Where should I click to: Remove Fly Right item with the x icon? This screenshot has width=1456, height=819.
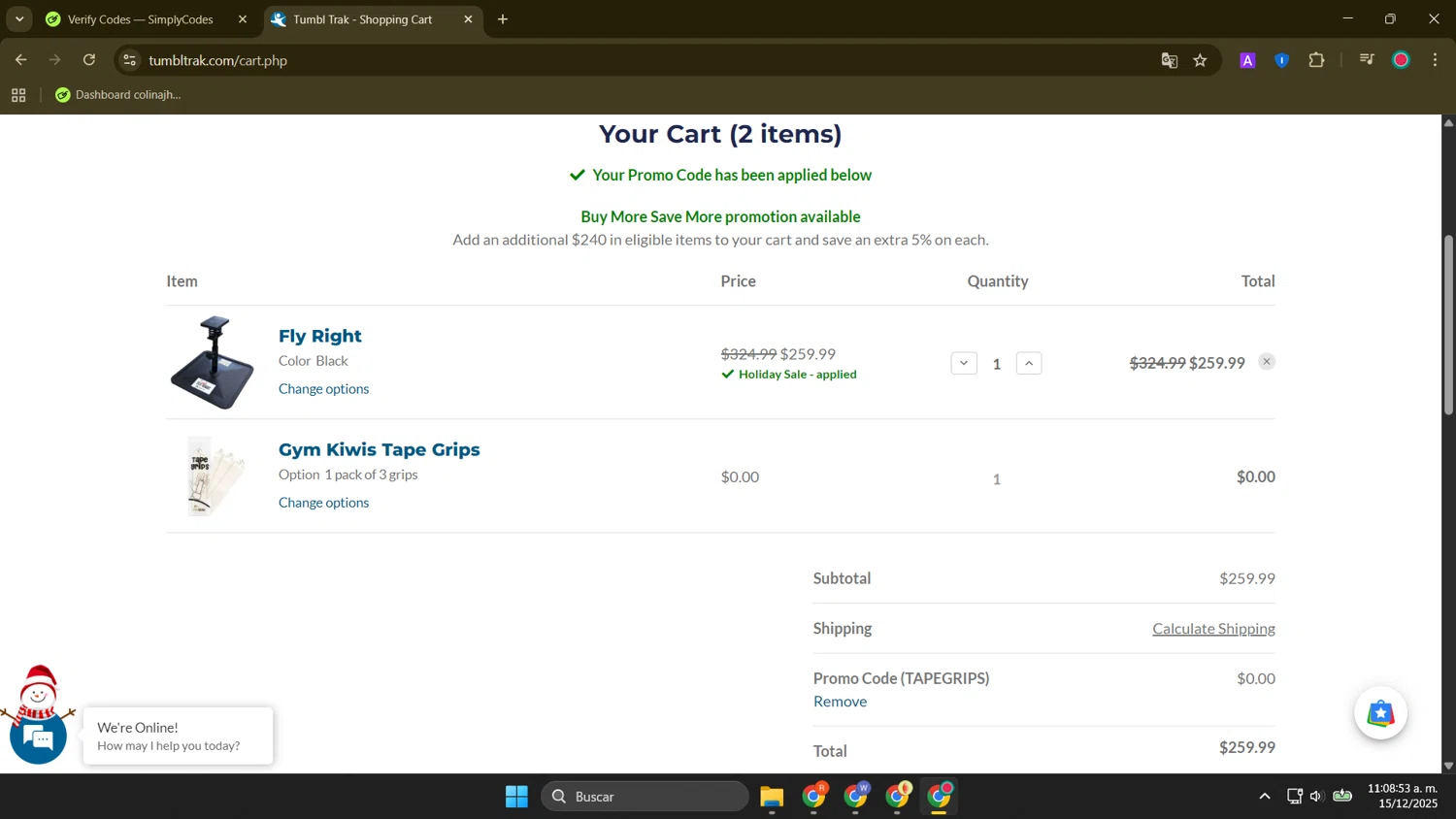click(x=1267, y=362)
